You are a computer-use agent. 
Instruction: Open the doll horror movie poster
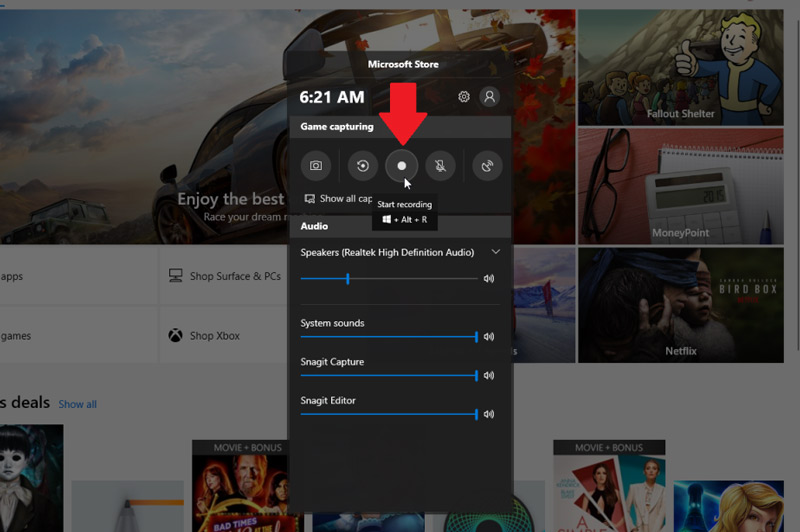[32, 478]
